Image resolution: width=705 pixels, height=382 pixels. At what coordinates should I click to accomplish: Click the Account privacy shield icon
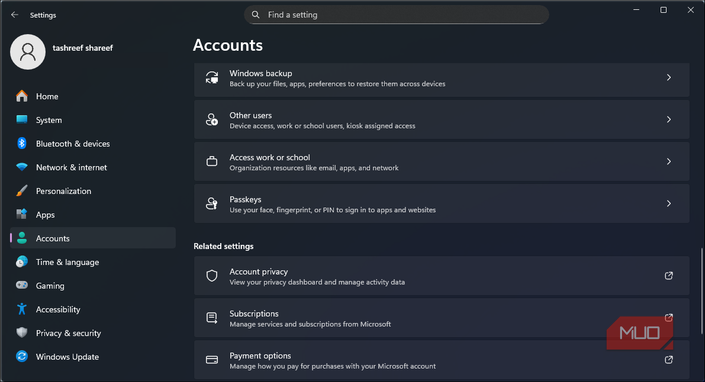coord(212,276)
